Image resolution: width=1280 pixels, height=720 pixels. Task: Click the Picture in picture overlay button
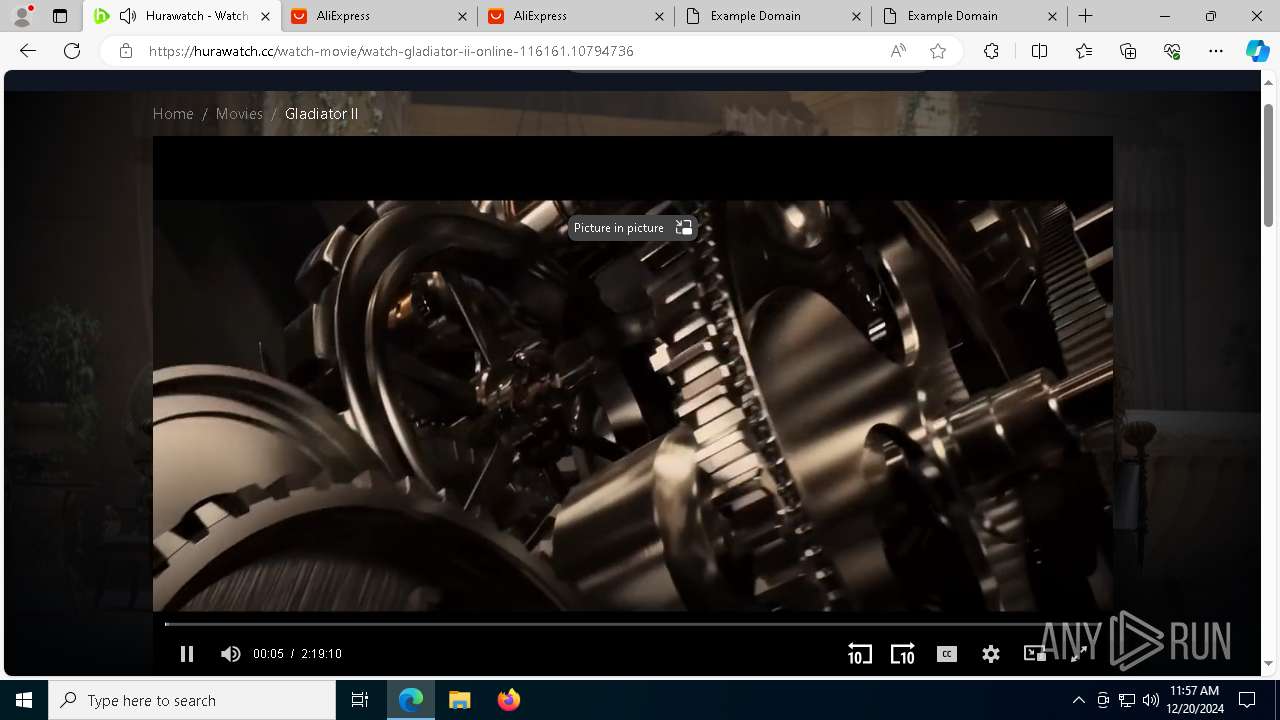pos(632,228)
